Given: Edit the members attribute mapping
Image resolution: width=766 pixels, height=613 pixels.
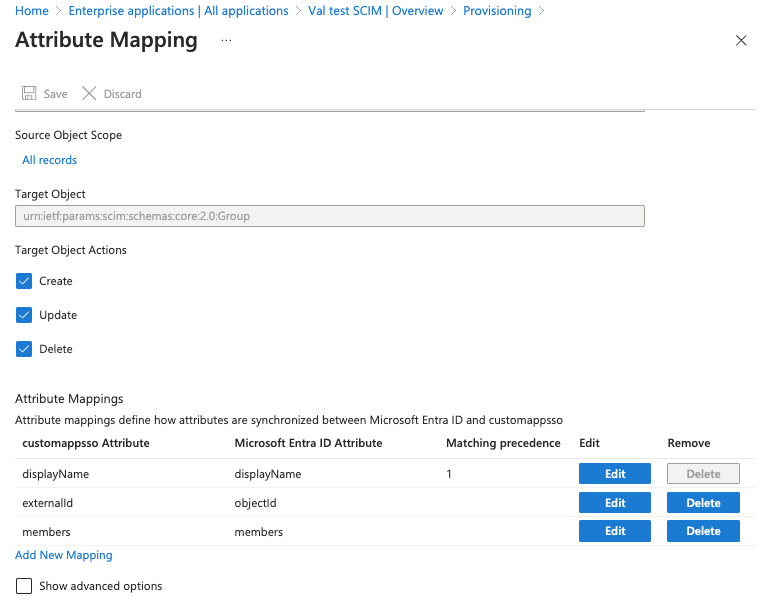Looking at the screenshot, I should (615, 531).
